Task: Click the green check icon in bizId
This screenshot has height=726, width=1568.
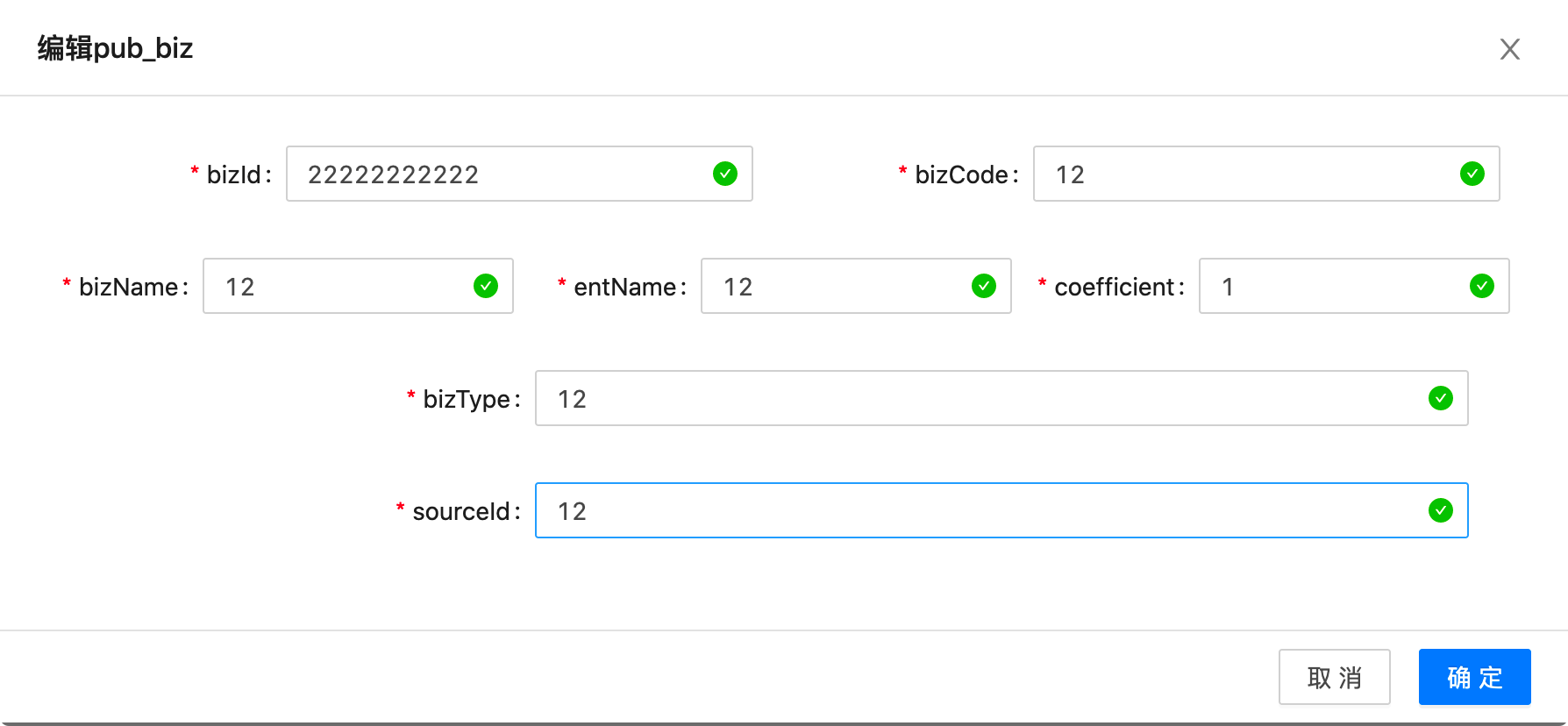Action: coord(725,174)
